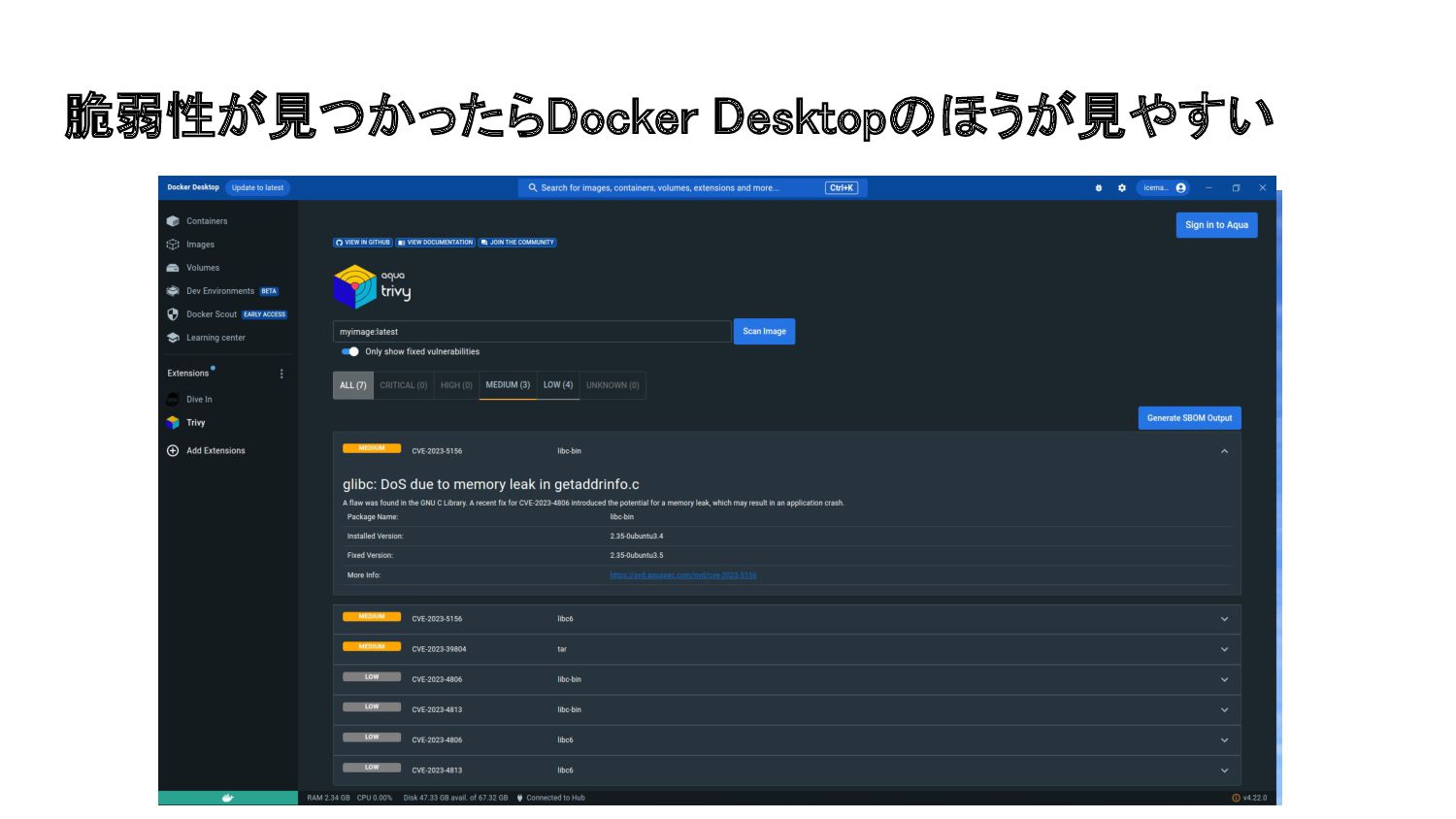Viewport: 1456px width, 819px height.
Task: Click the EARLY ACCESS badge on Docker Scout
Action: click(x=264, y=314)
